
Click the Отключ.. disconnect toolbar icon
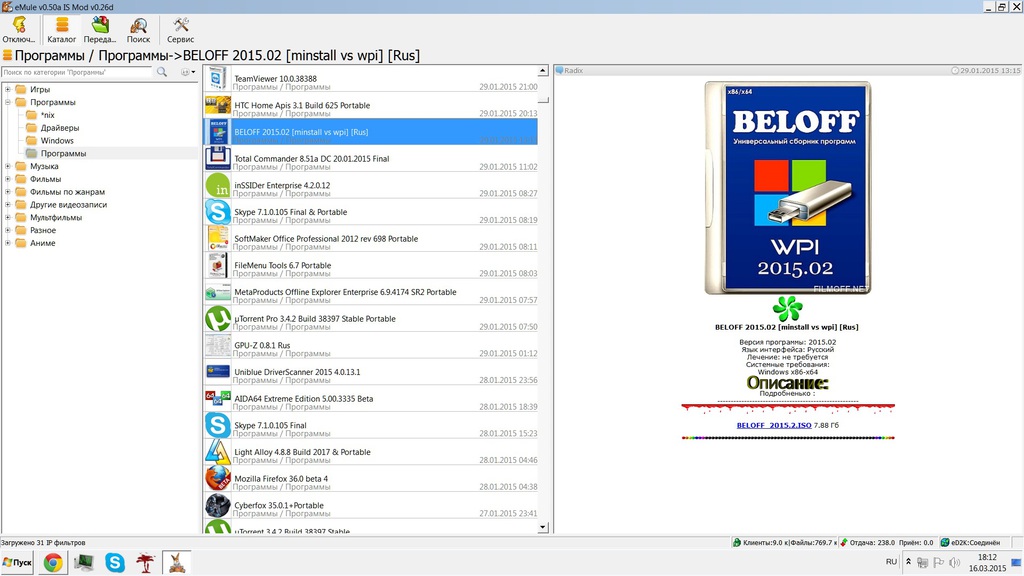click(19, 29)
